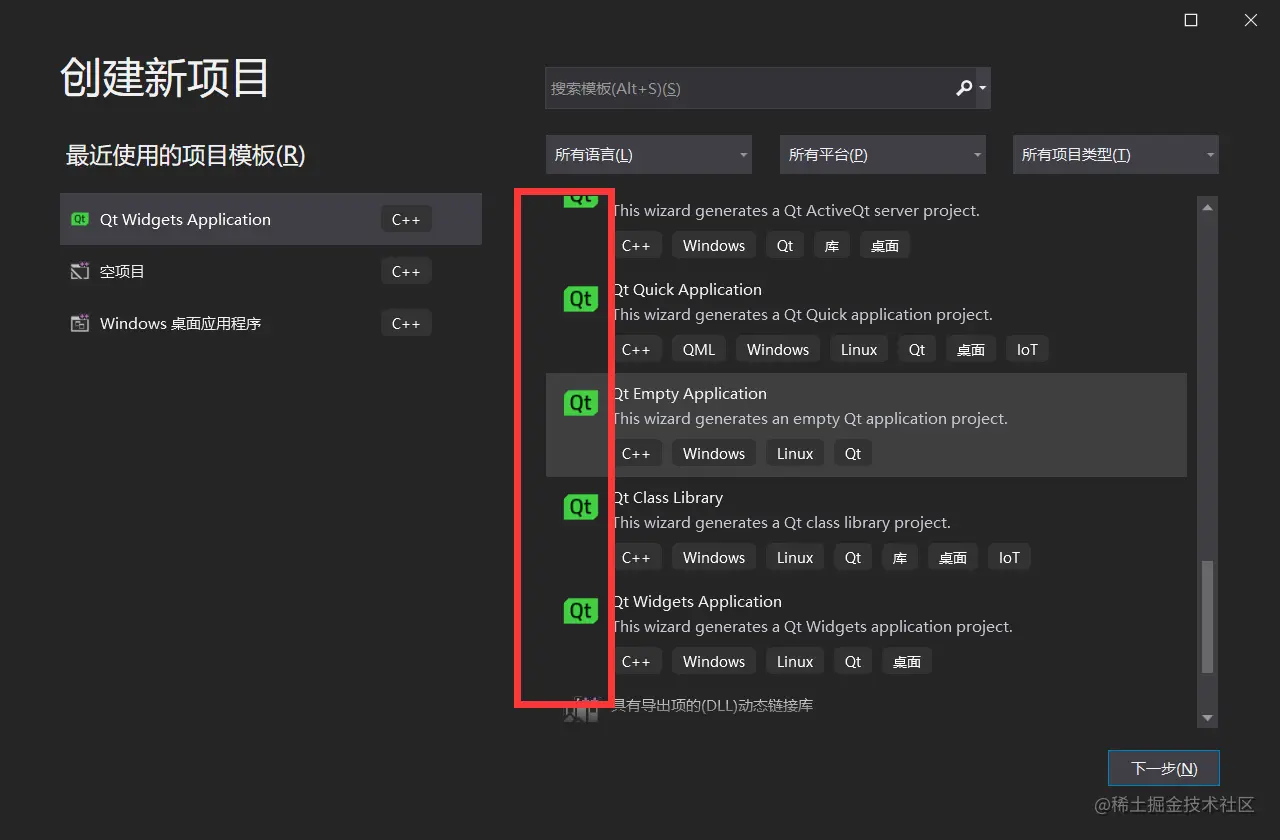
Task: Click the Qt icon beside Qt Quick Application
Action: tap(580, 298)
